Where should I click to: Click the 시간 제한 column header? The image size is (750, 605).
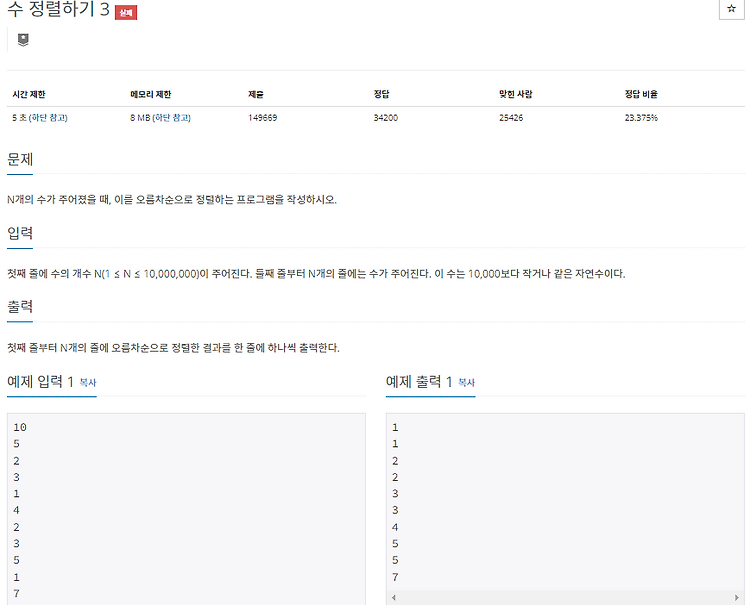29,94
